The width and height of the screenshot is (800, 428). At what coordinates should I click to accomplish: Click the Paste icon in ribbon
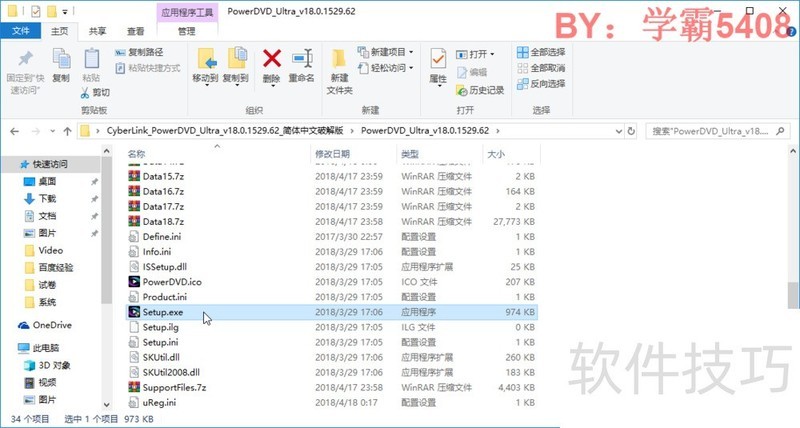91,59
